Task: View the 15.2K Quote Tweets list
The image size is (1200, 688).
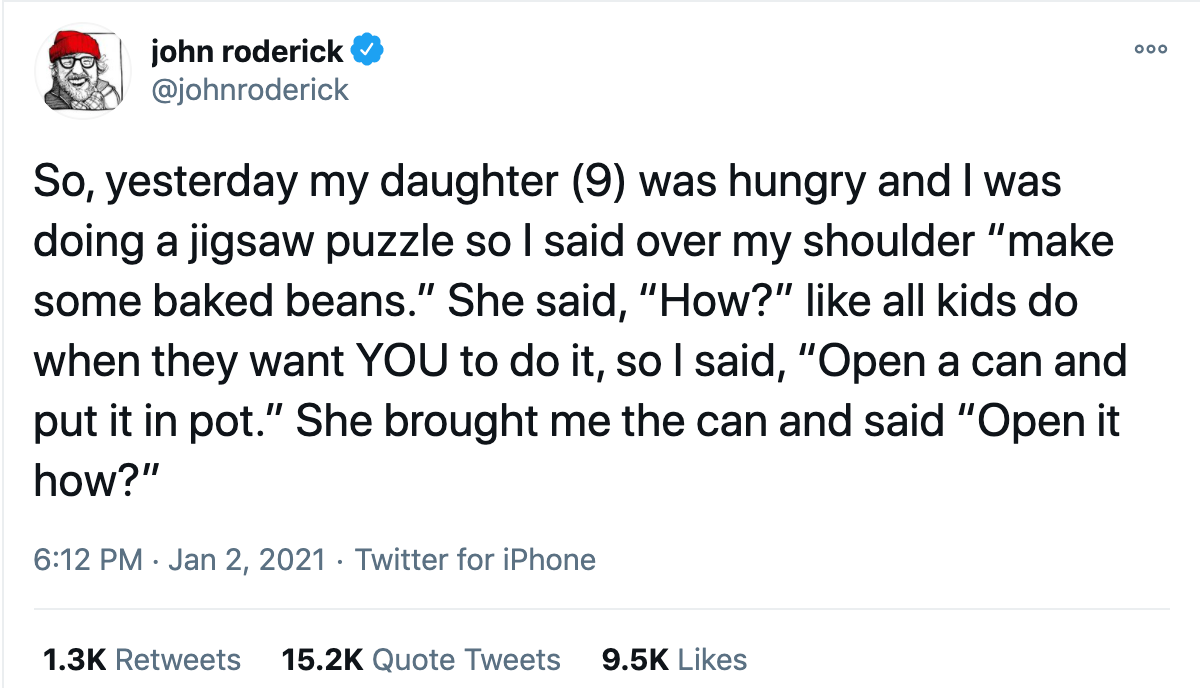Action: click(x=421, y=660)
